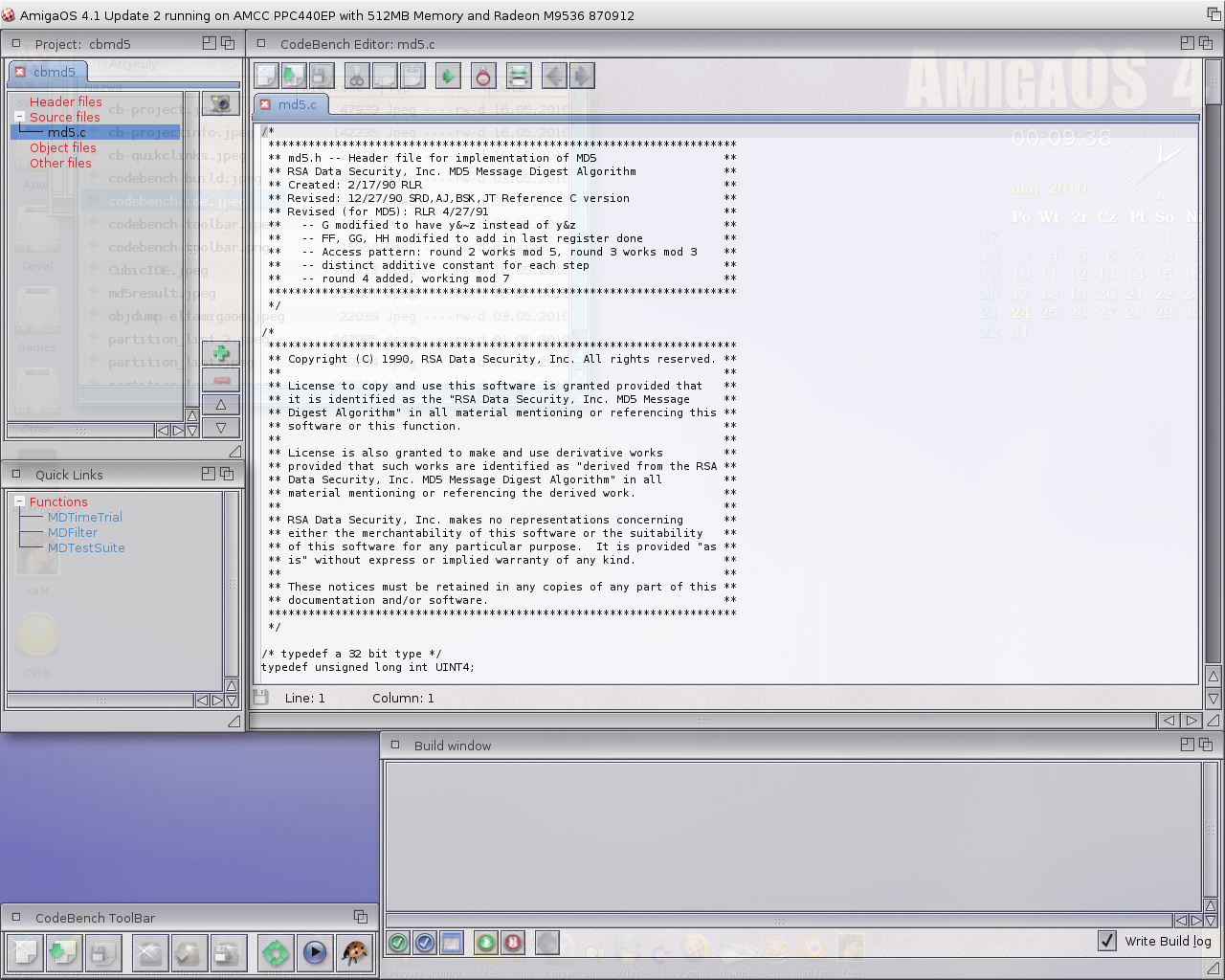Remove a file with the red minus button
1225x980 pixels.
(x=221, y=379)
